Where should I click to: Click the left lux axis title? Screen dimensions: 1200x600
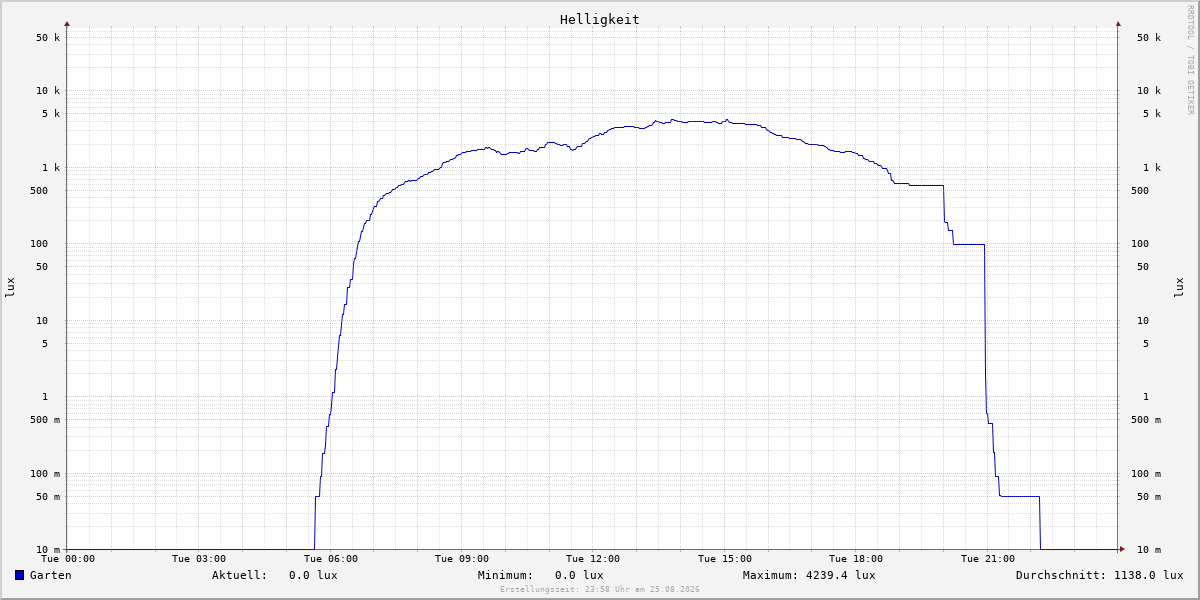pos(10,288)
